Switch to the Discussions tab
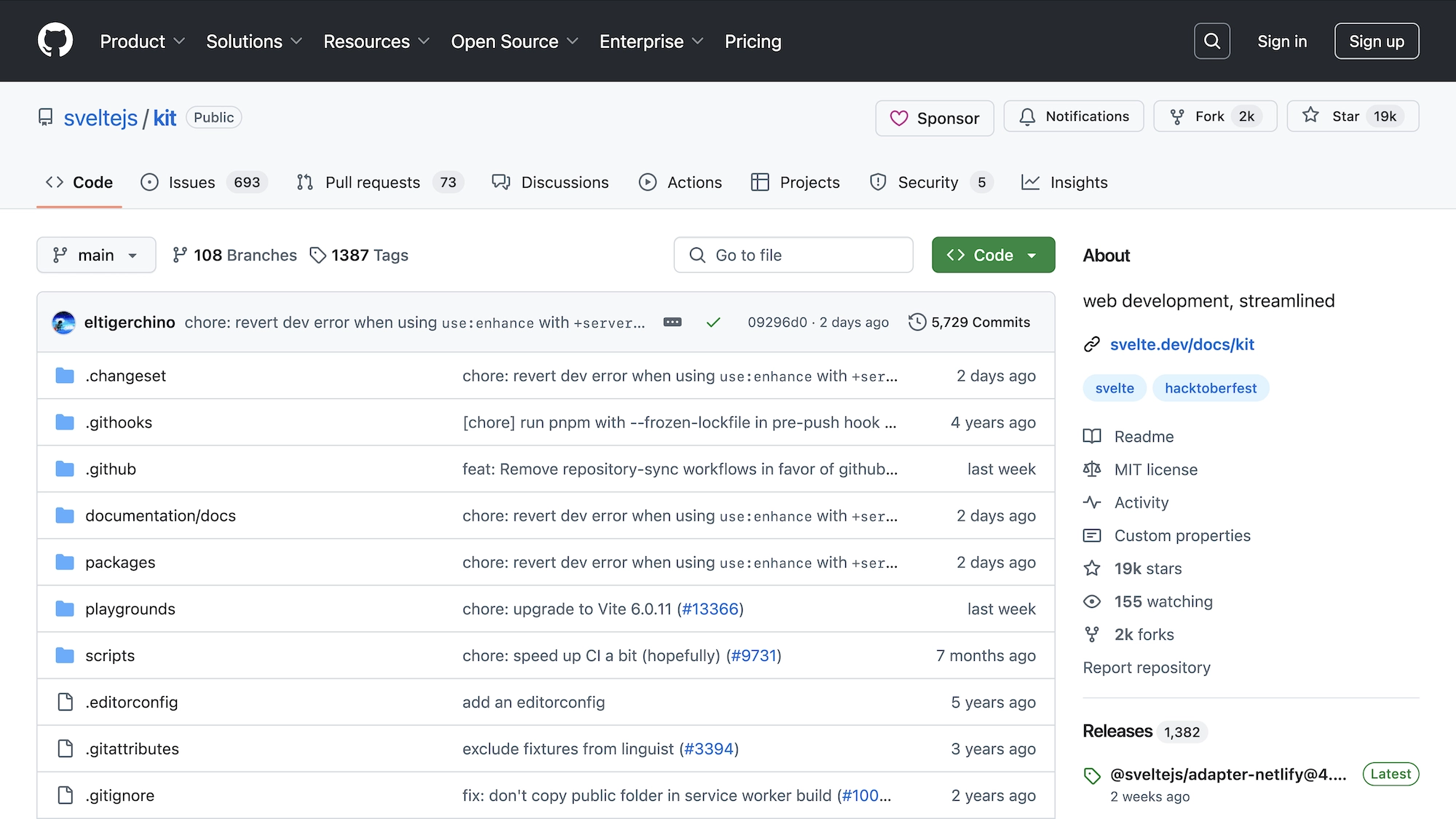The height and width of the screenshot is (819, 1456). (550, 182)
